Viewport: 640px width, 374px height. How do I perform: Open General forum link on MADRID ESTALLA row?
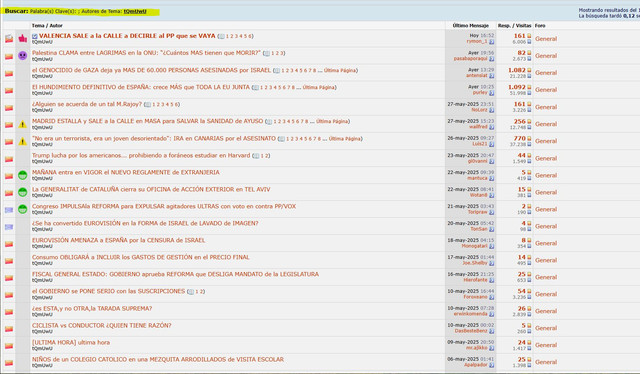[x=546, y=124]
